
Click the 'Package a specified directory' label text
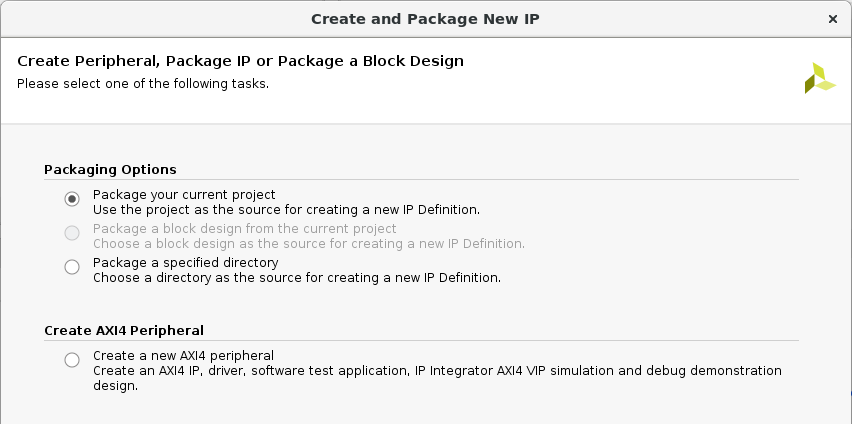tap(186, 263)
